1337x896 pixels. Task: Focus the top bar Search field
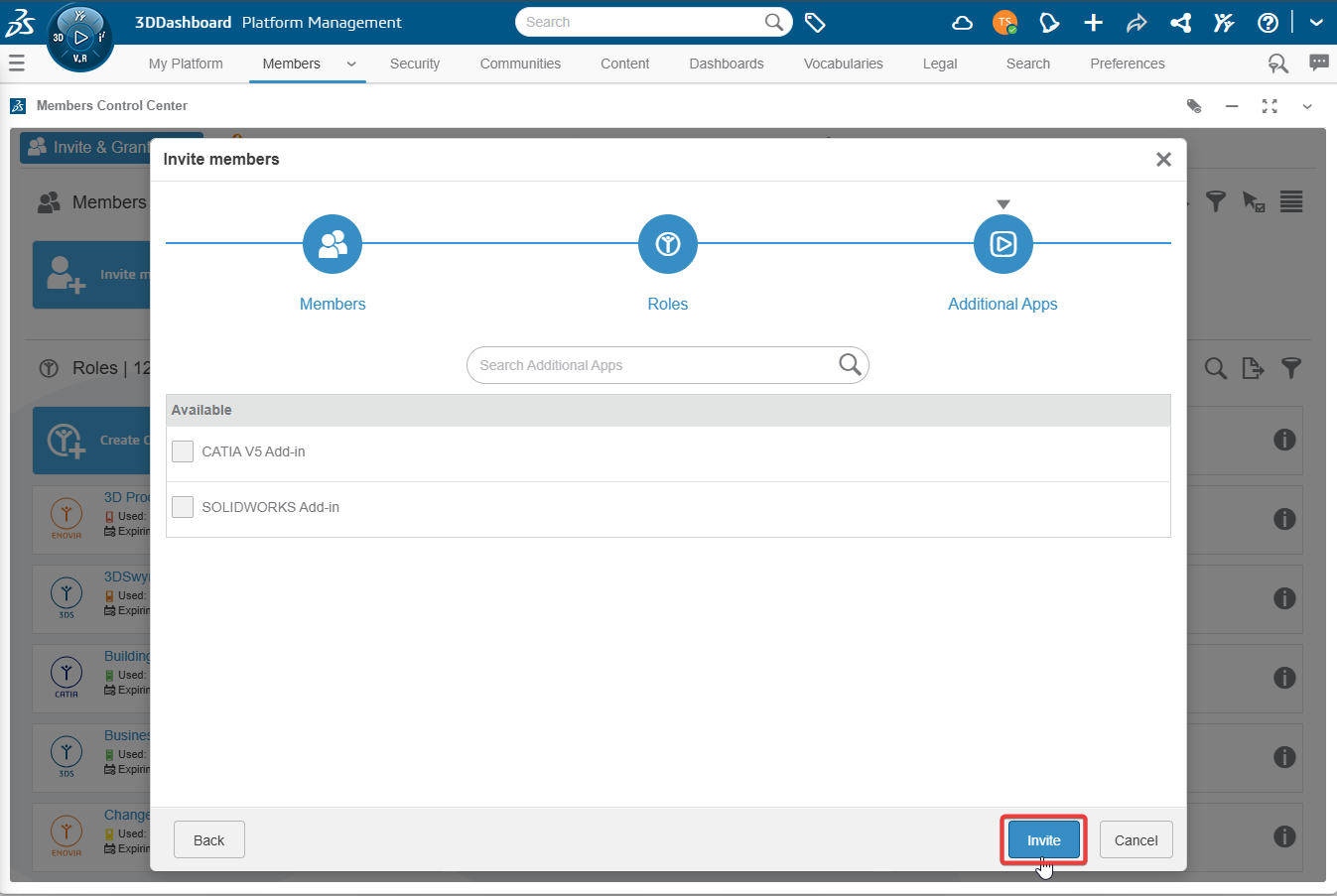point(654,22)
